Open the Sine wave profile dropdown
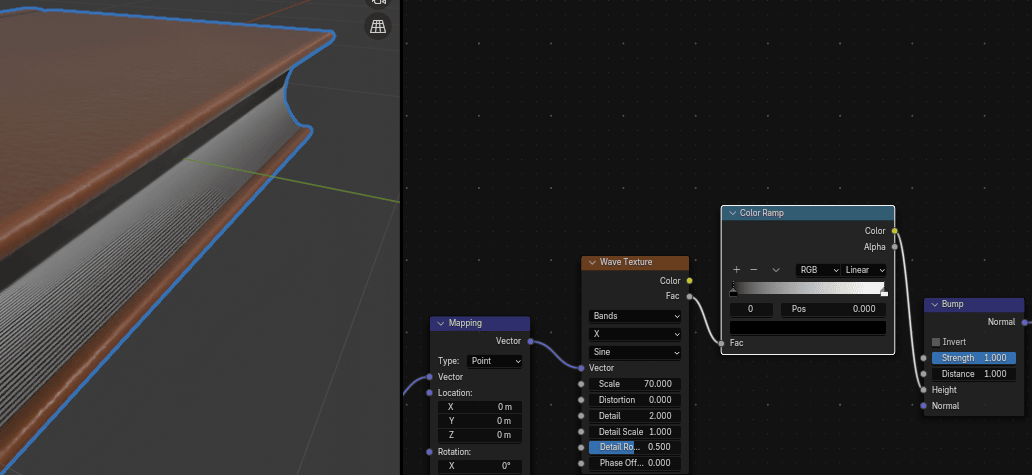The width and height of the screenshot is (1032, 475). click(x=635, y=352)
